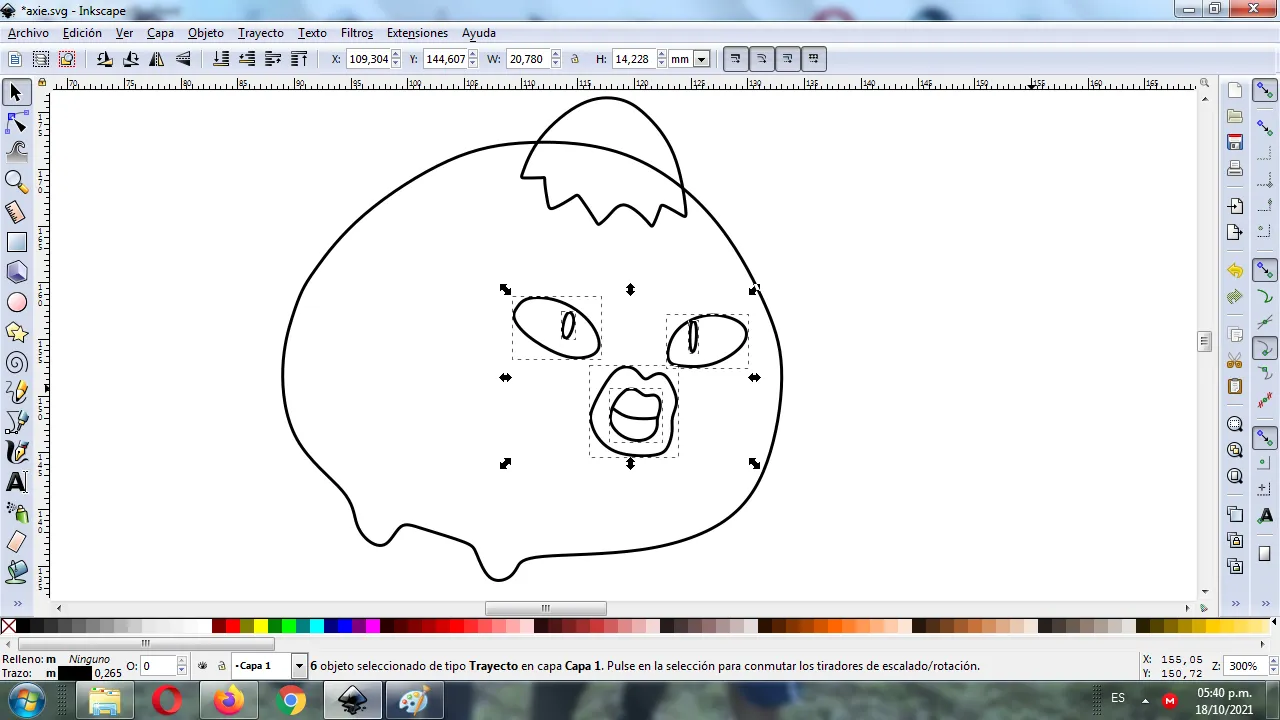Click the Paste clipboard icon
The width and height of the screenshot is (1280, 720).
click(1235, 386)
